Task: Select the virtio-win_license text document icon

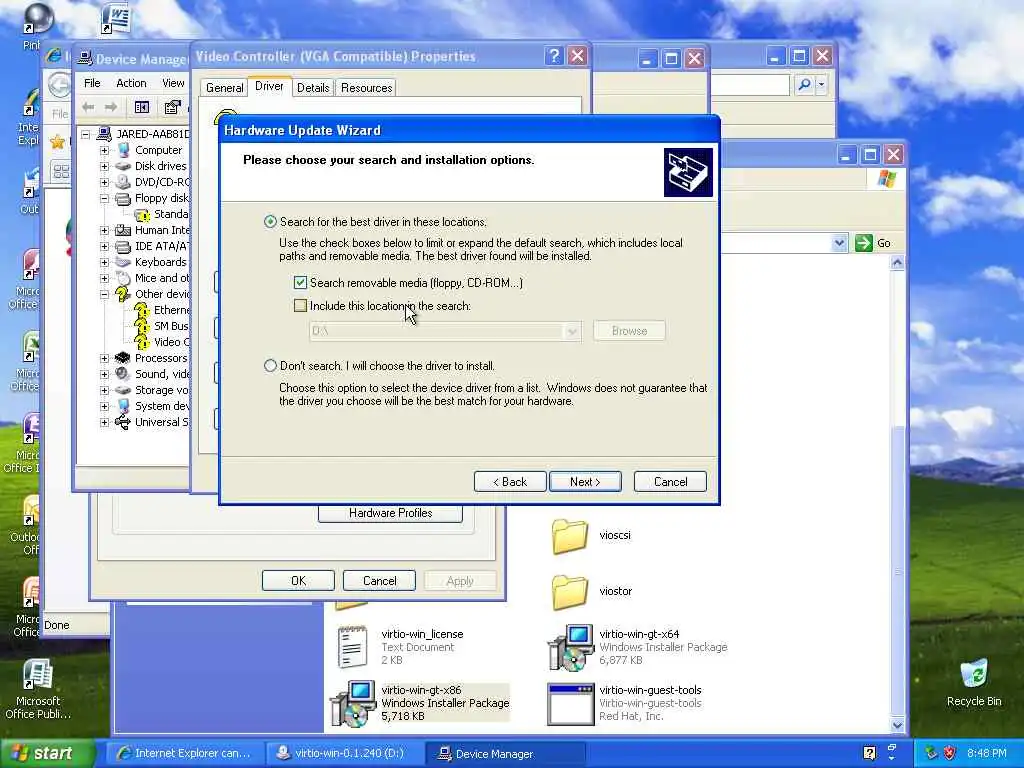Action: click(x=352, y=647)
